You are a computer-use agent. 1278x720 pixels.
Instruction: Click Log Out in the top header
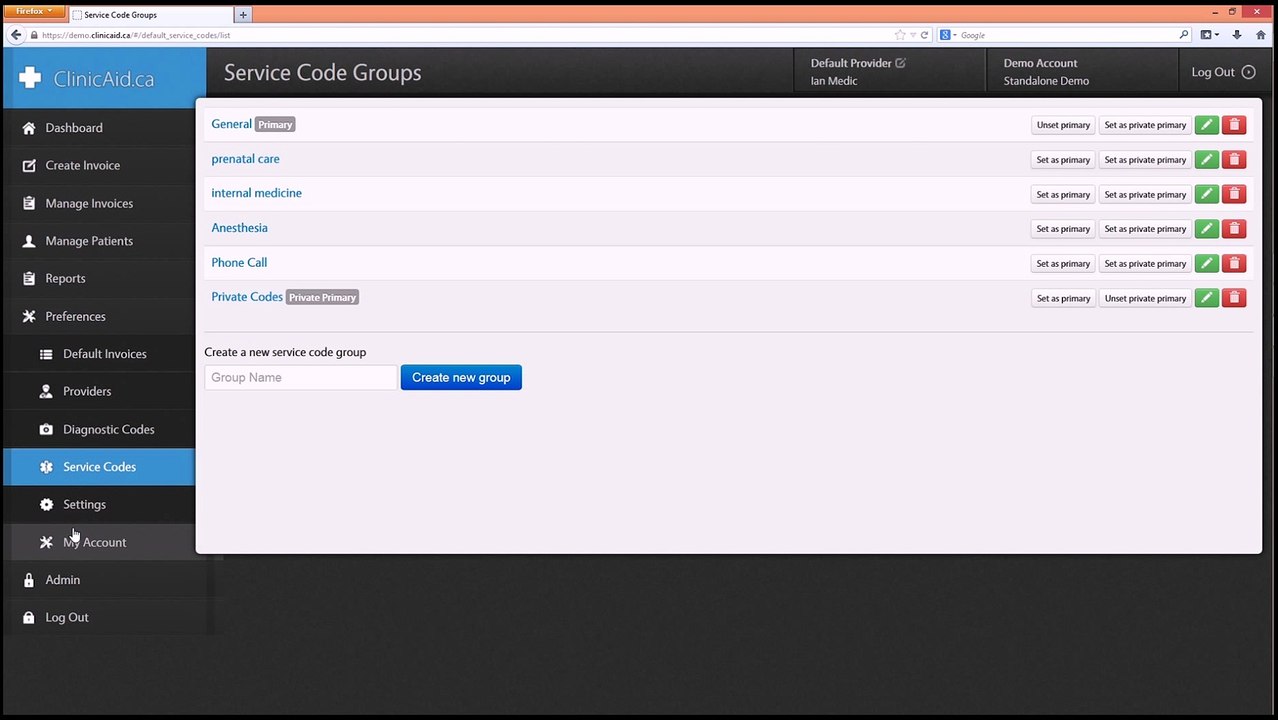point(1223,72)
